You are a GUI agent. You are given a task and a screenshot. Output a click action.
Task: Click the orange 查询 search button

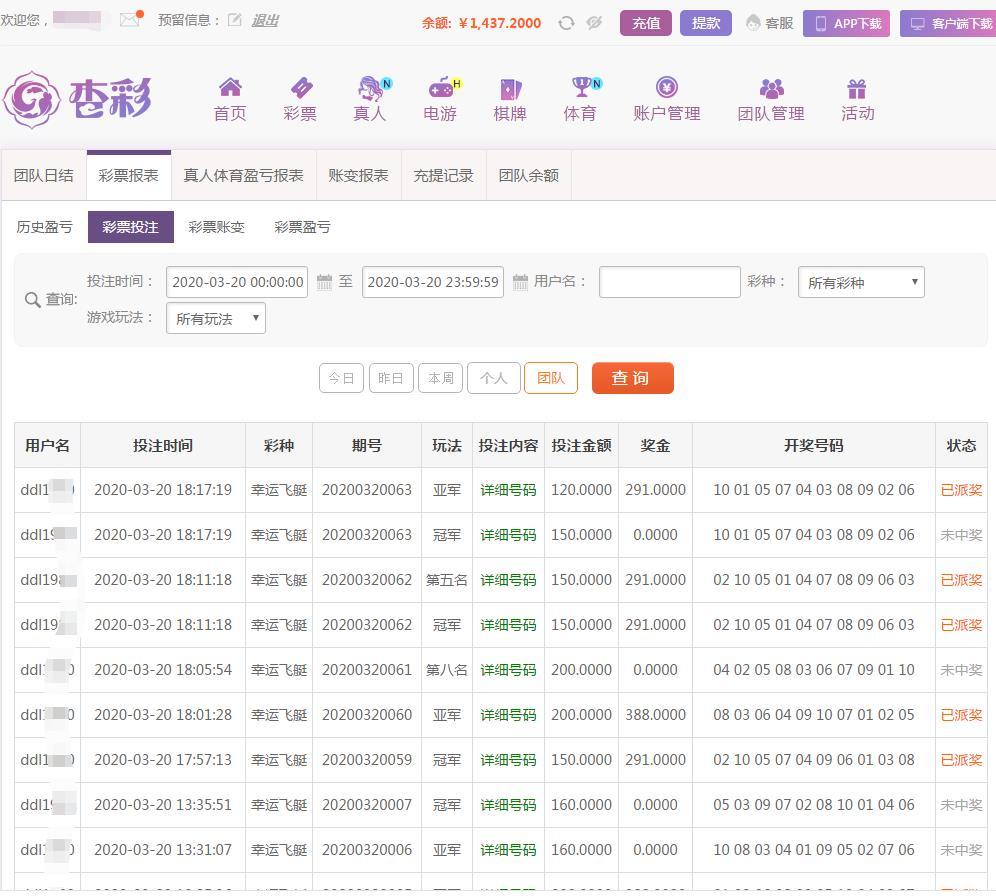(x=632, y=378)
